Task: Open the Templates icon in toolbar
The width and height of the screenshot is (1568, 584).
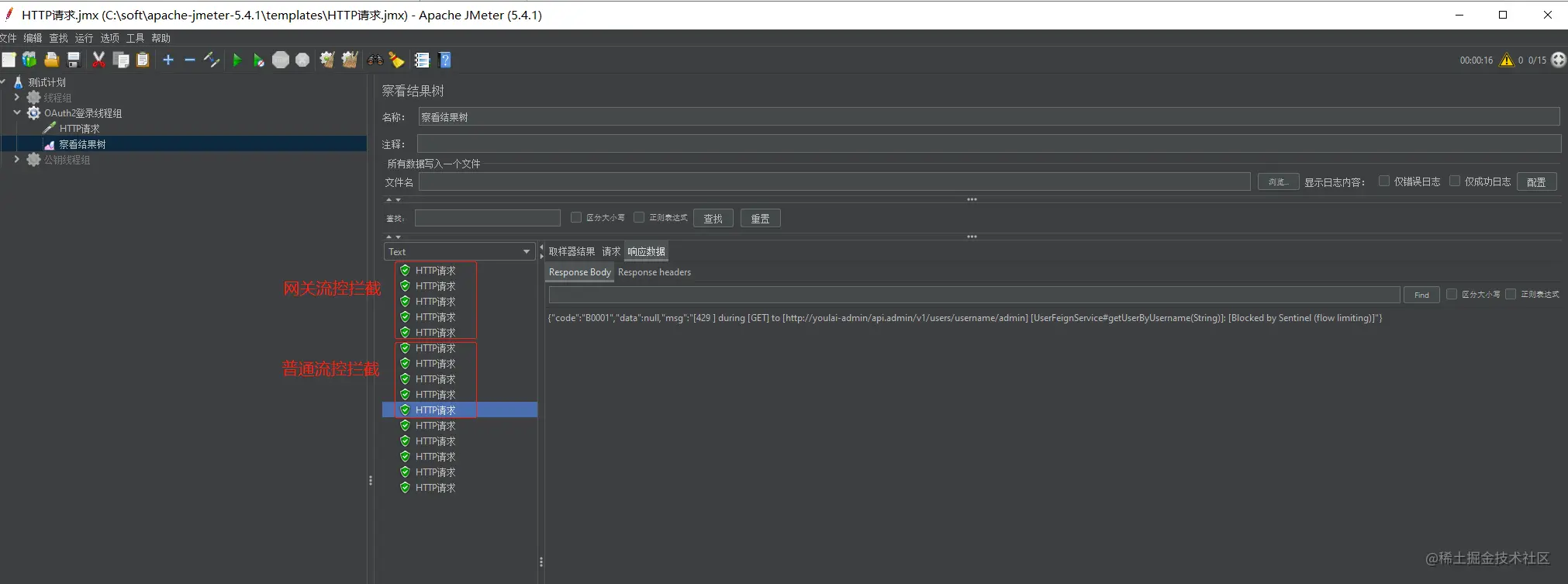Action: [29, 60]
